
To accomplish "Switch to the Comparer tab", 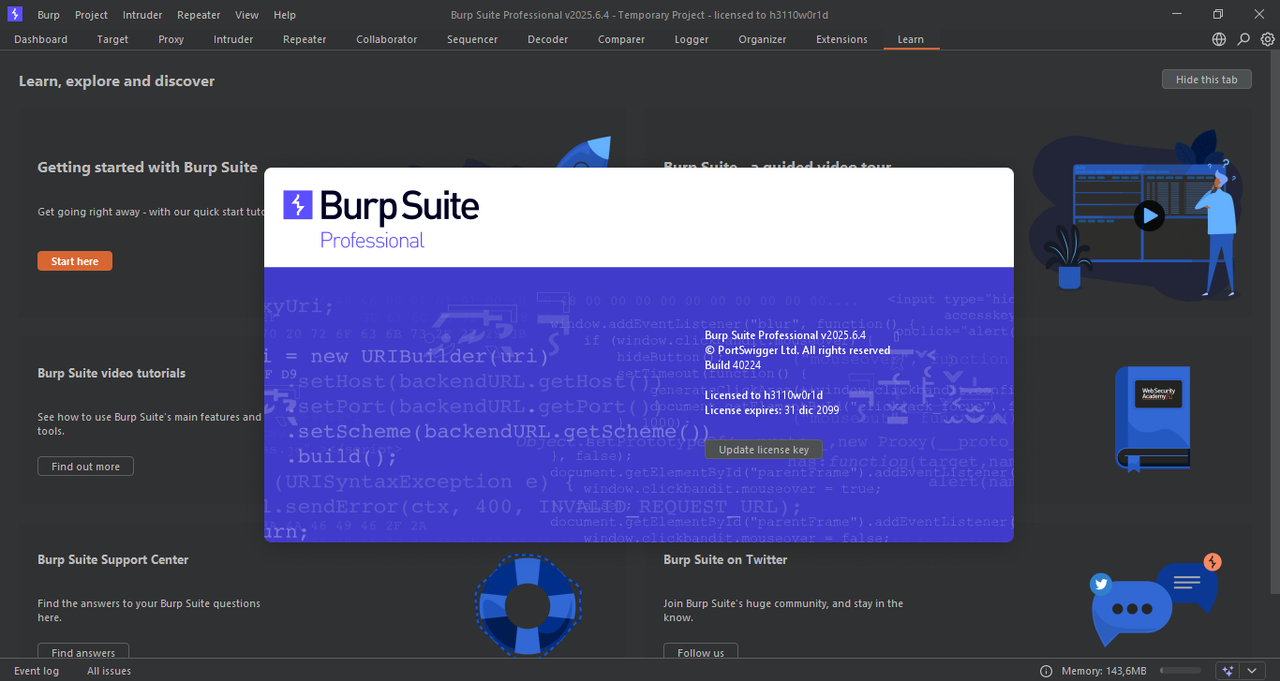I will [621, 39].
